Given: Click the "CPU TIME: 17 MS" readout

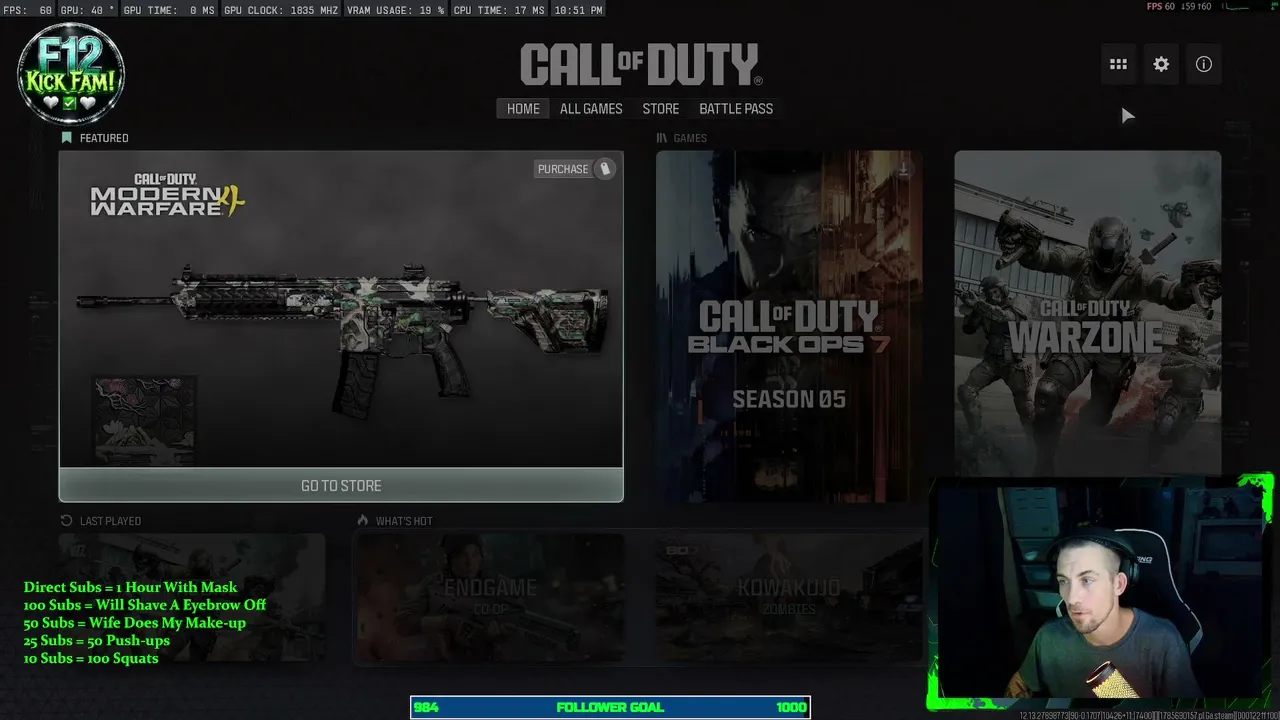Looking at the screenshot, I should (x=499, y=10).
